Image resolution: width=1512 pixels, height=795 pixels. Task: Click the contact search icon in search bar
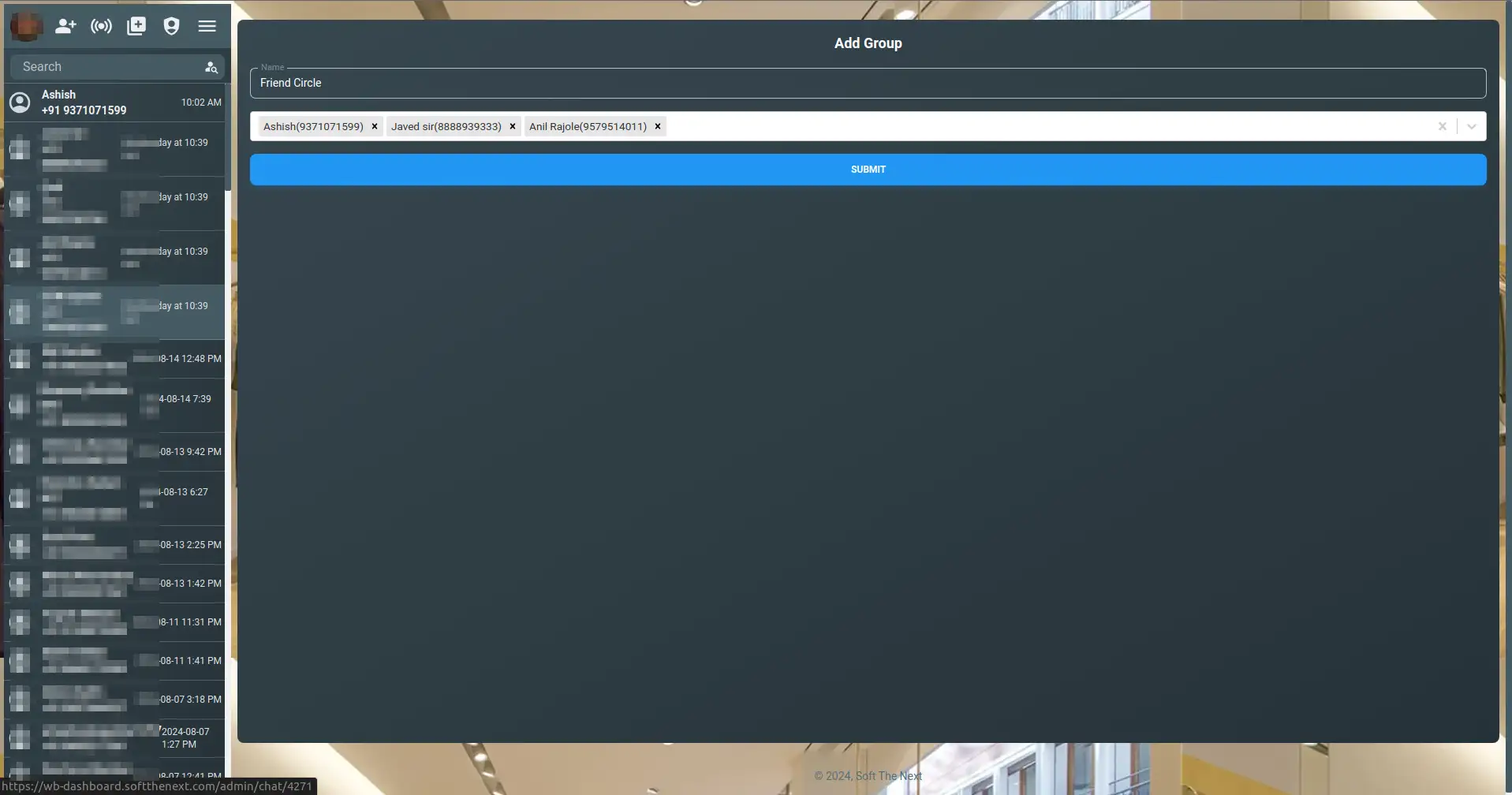(211, 68)
